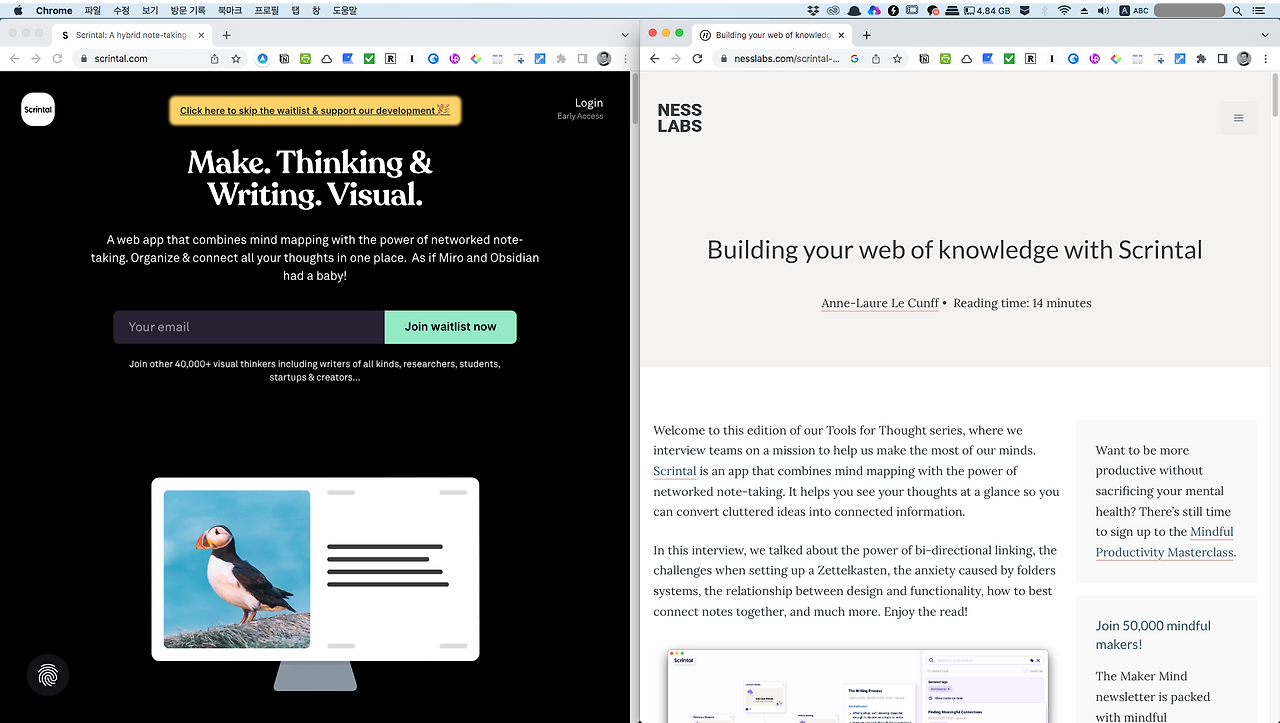Open the Notion extension in the Ness Labs window
Viewport: 1280px width, 723px height.
click(924, 59)
